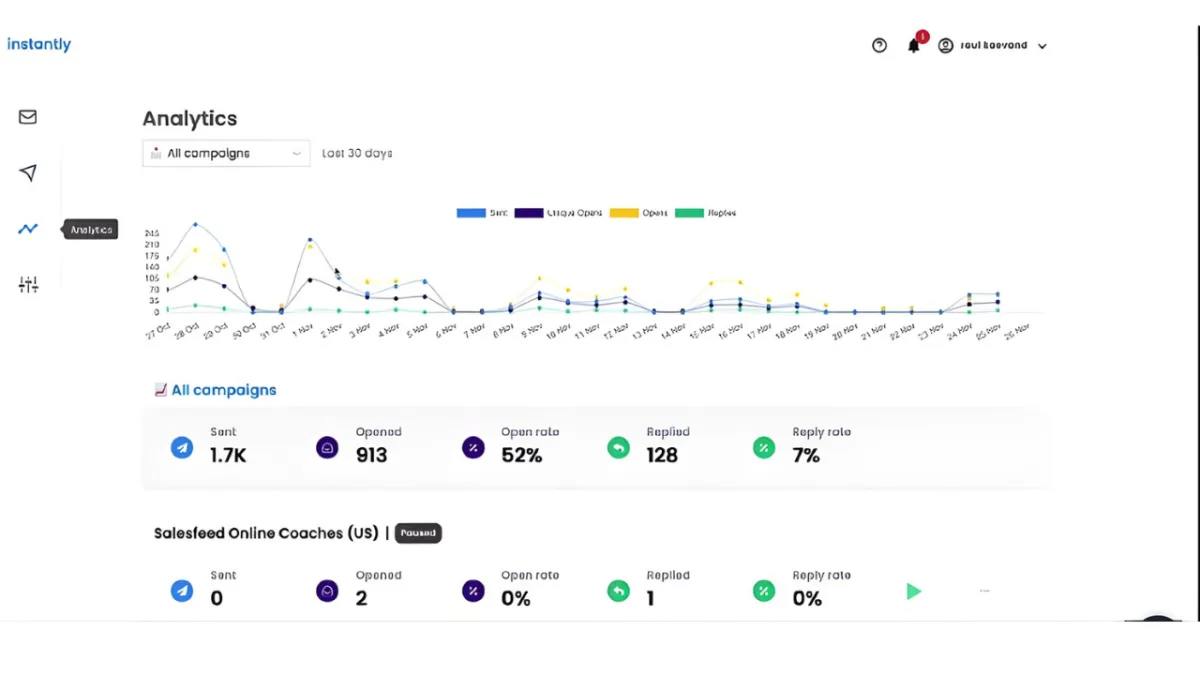1200x675 pixels.
Task: Click the Paused status badge
Action: coord(418,533)
